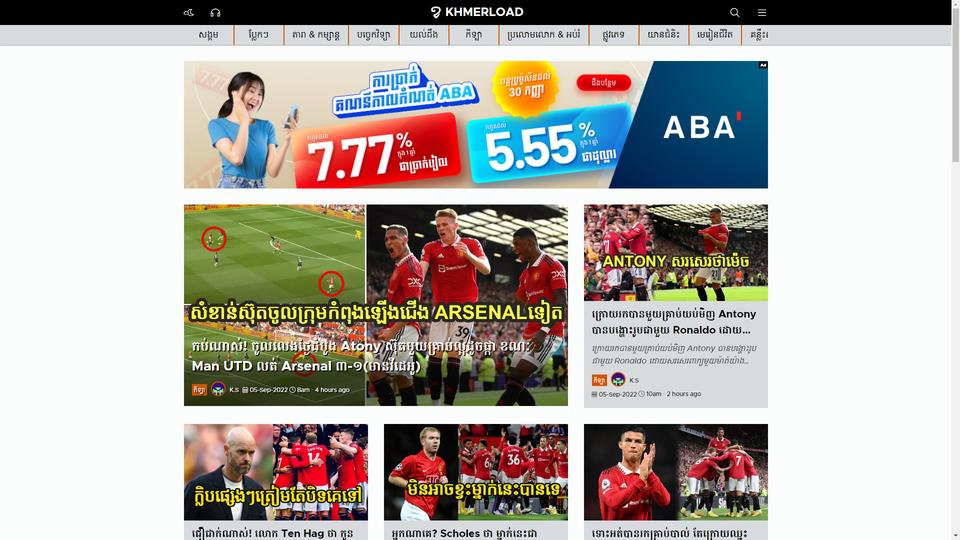This screenshot has height=540, width=960.
Task: Select the យល់ដឹង navigation tab
Action: pos(424,35)
